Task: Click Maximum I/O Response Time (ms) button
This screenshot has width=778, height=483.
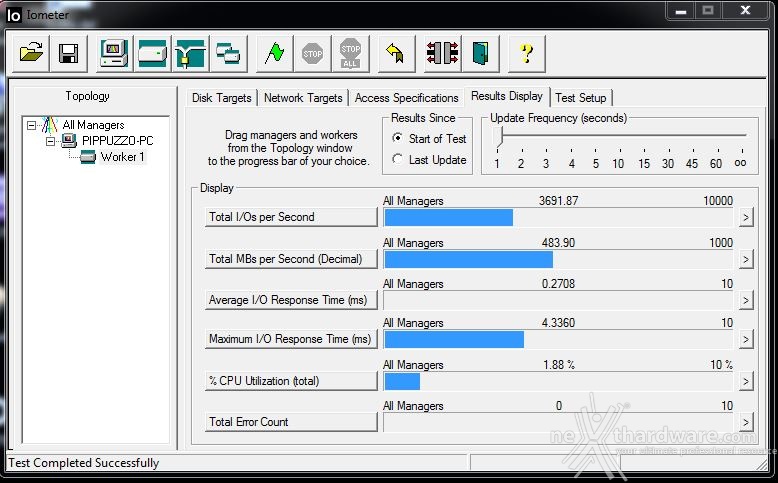Action: pyautogui.click(x=291, y=339)
